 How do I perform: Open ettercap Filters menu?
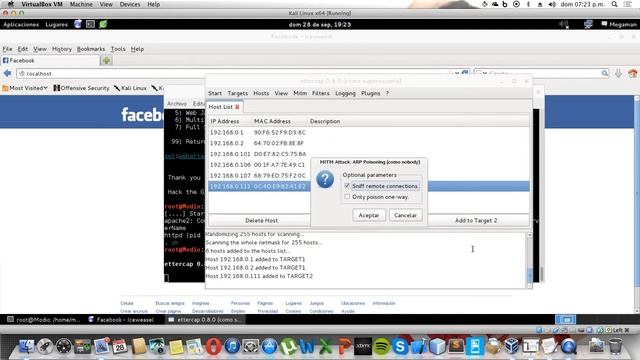pyautogui.click(x=320, y=93)
